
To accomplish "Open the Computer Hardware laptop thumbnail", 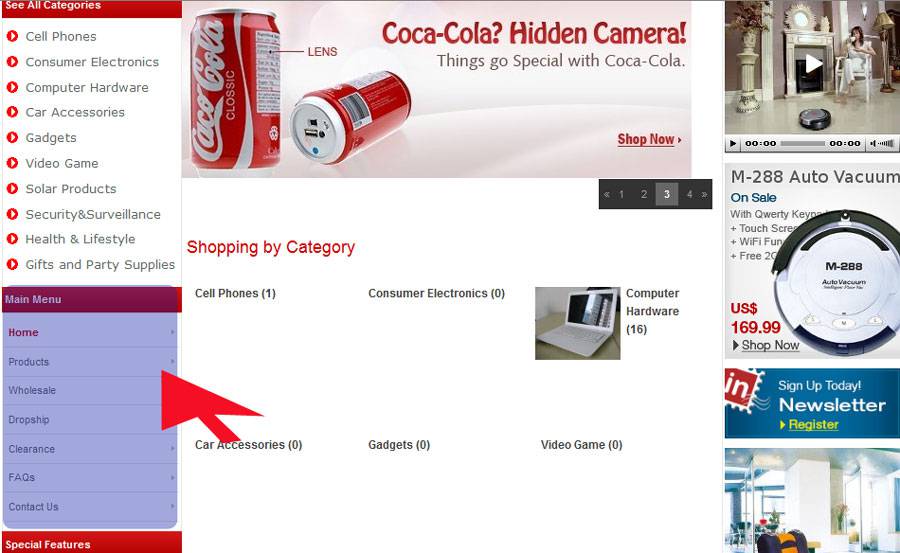I will 577,323.
